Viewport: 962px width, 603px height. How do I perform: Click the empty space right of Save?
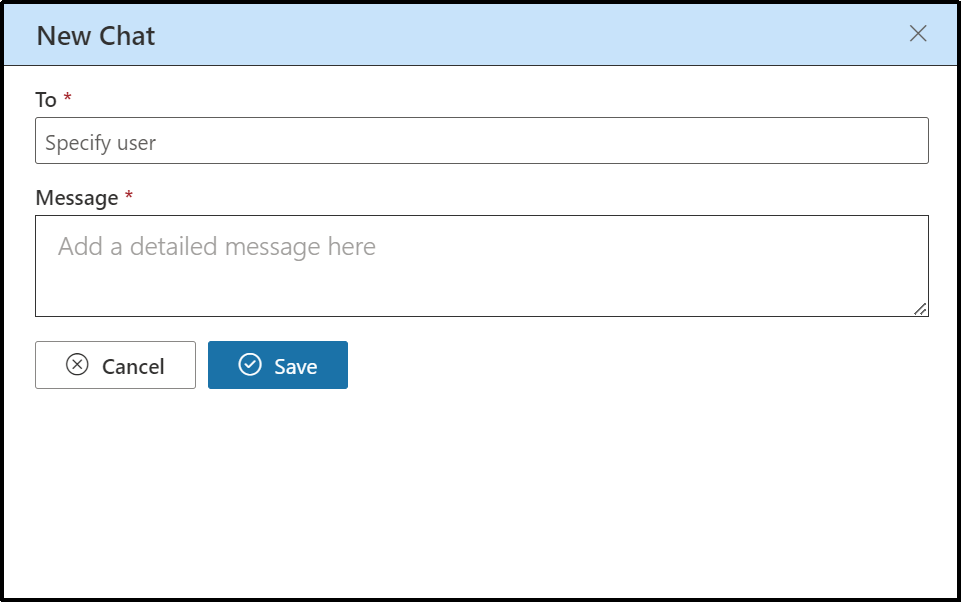pyautogui.click(x=638, y=365)
